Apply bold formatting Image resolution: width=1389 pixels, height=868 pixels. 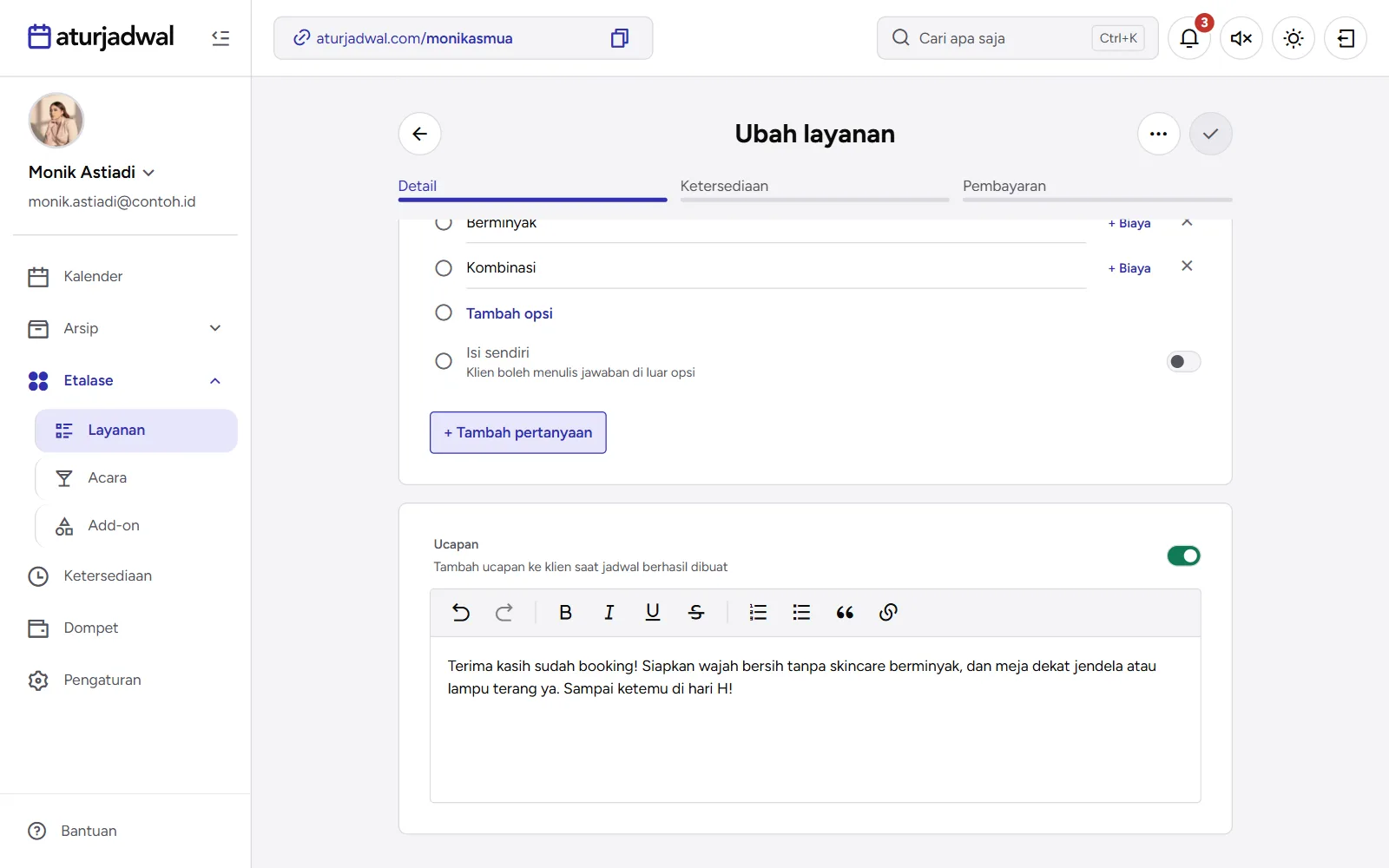565,613
